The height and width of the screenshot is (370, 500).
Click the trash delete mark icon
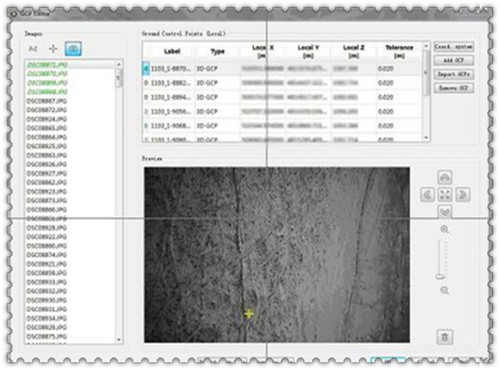tap(445, 337)
